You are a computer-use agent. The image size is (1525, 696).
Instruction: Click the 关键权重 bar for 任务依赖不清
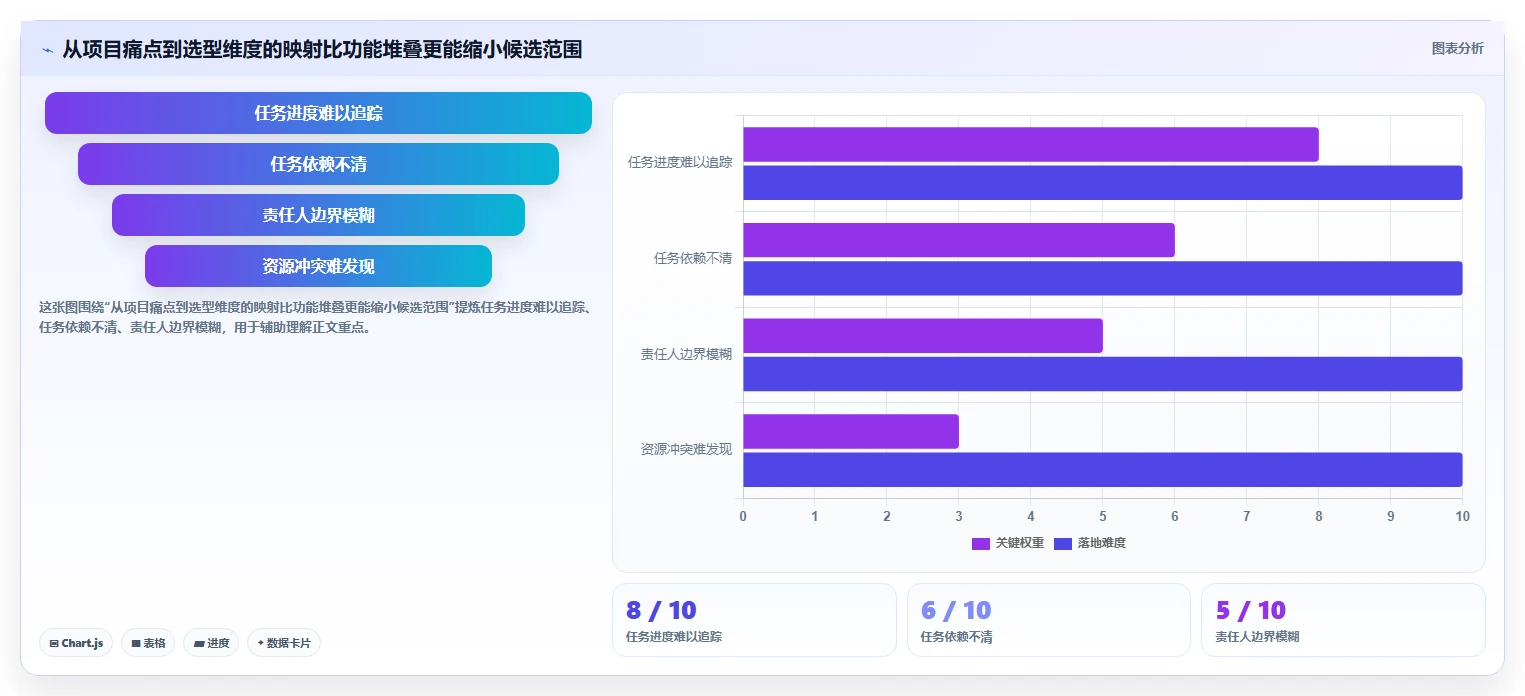pos(959,240)
